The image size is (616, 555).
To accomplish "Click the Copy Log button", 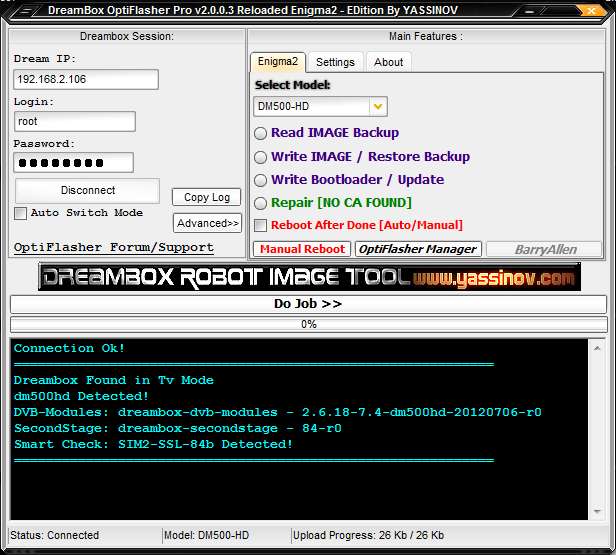I will point(207,197).
